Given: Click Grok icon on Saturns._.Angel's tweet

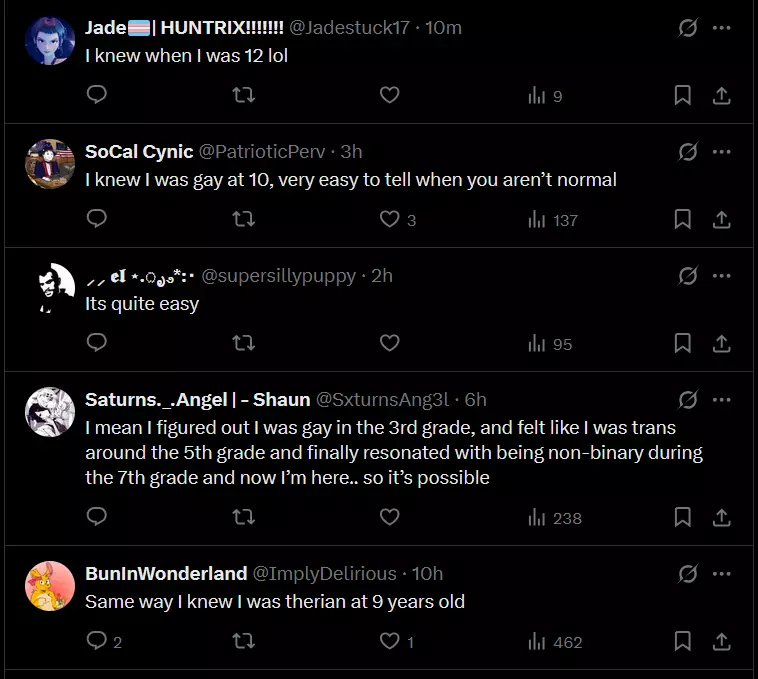Looking at the screenshot, I should point(688,400).
